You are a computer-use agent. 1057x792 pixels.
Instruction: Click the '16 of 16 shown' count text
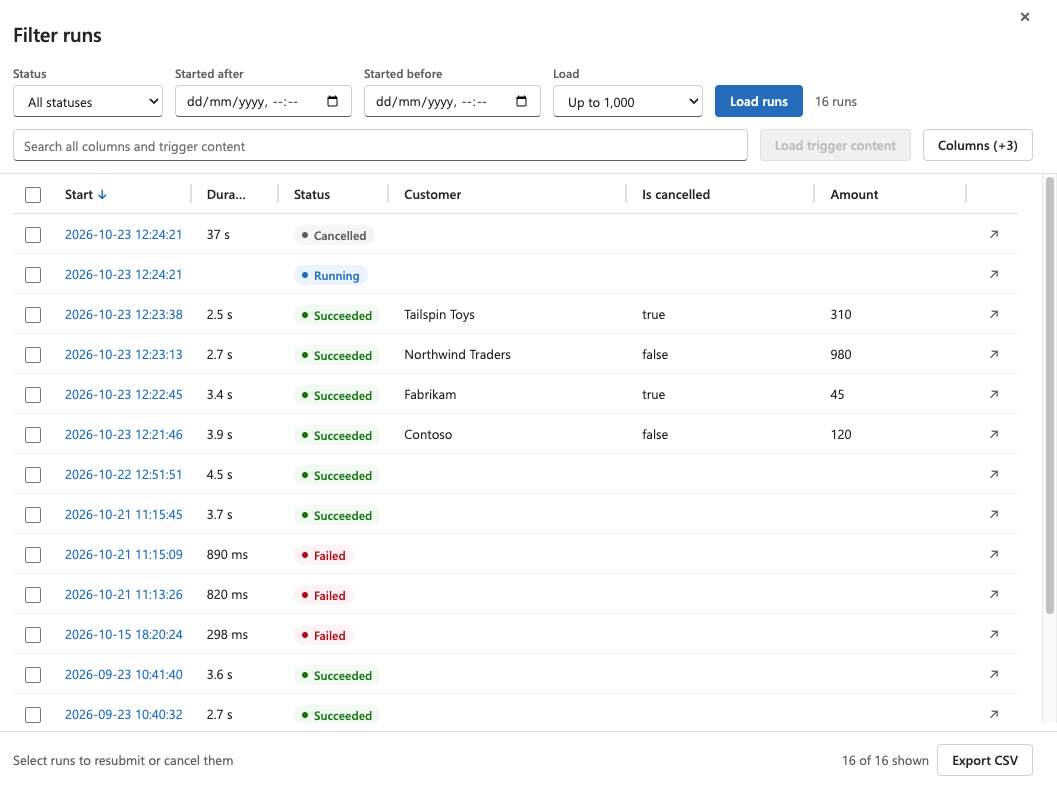885,760
